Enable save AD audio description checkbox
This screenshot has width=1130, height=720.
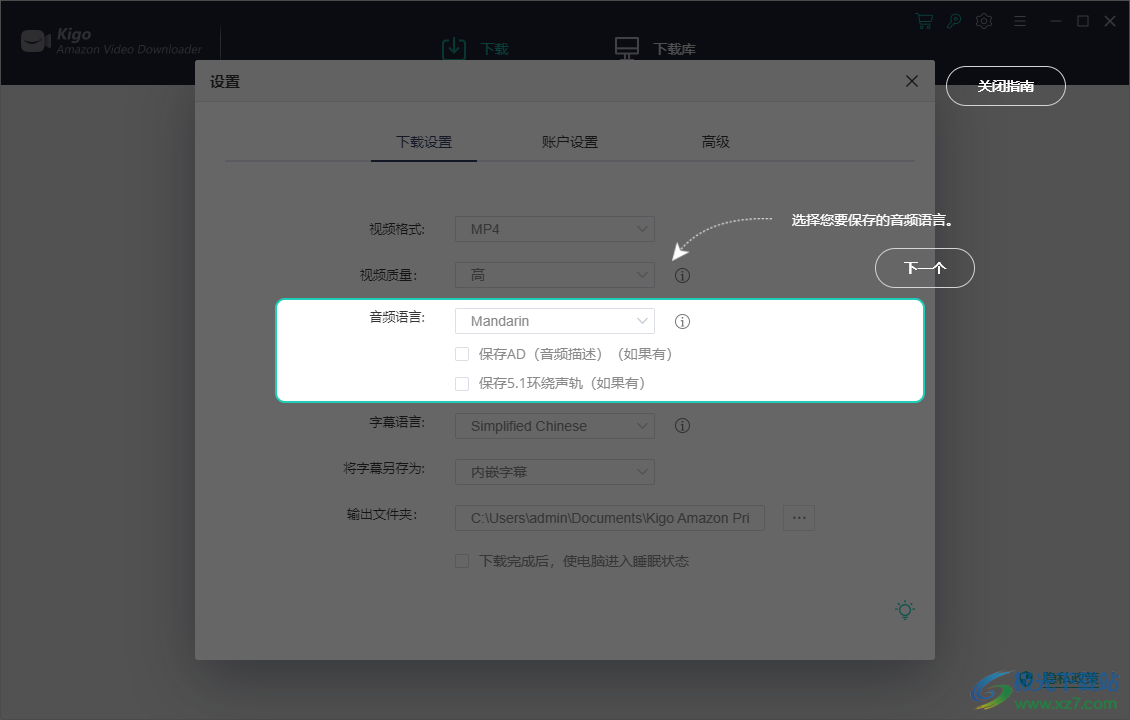point(462,354)
